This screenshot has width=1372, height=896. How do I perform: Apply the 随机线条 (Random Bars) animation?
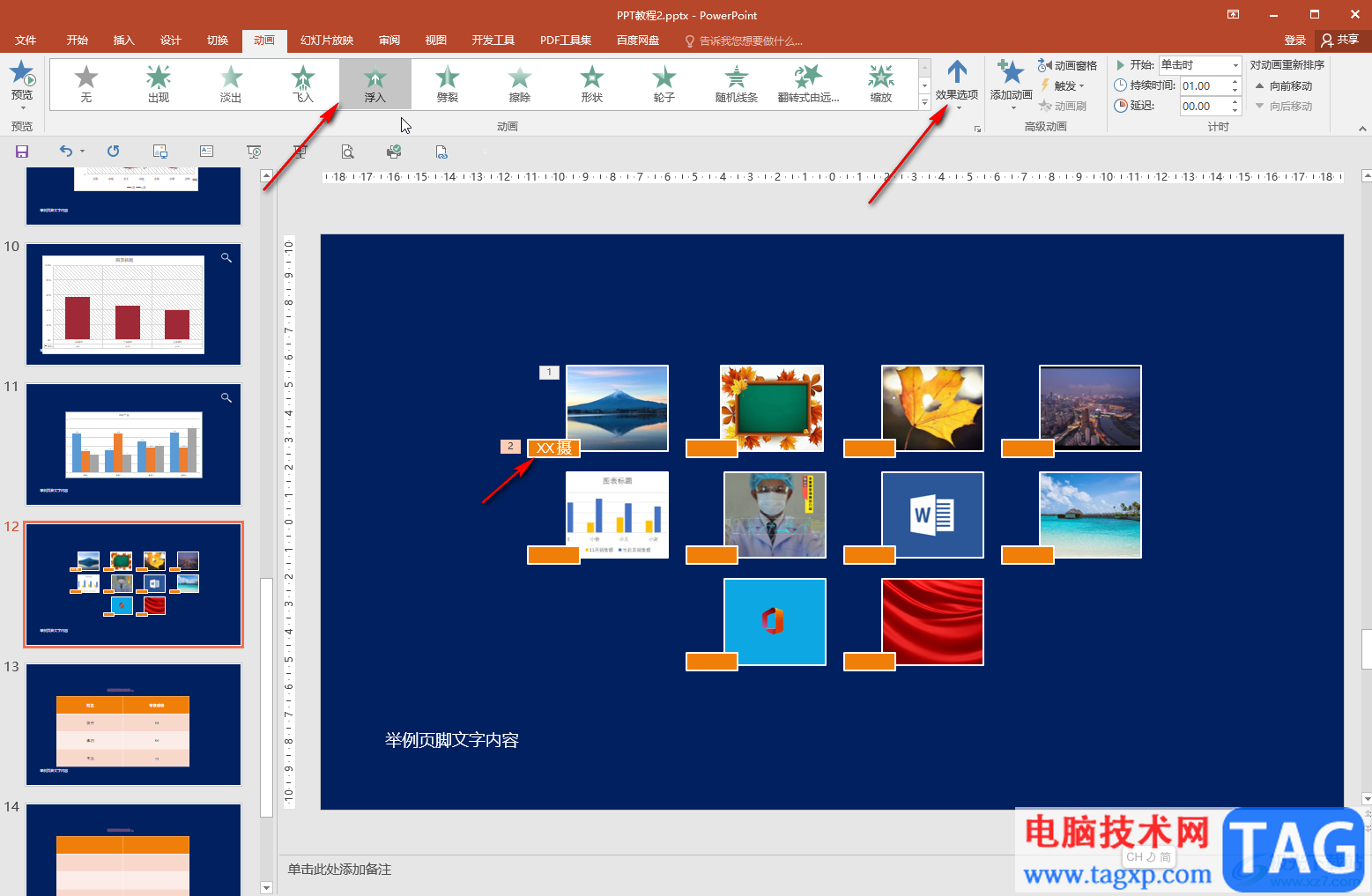click(737, 85)
